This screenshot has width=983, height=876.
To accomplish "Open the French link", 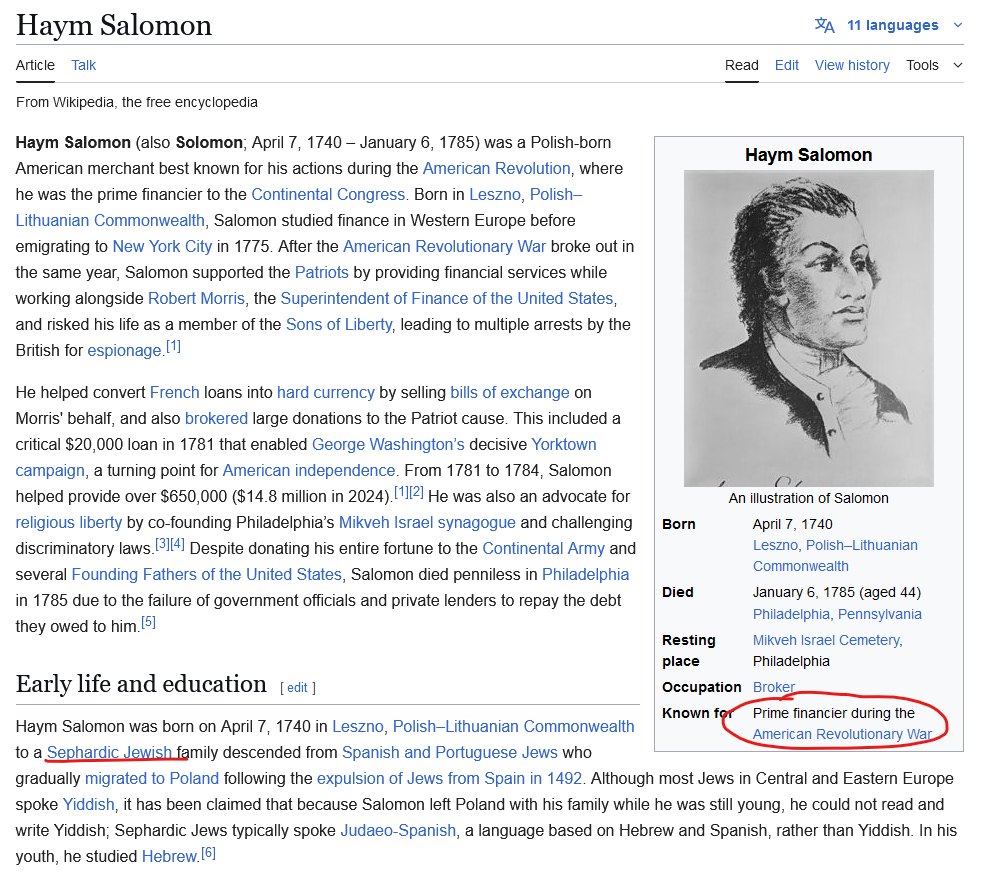I will point(174,393).
